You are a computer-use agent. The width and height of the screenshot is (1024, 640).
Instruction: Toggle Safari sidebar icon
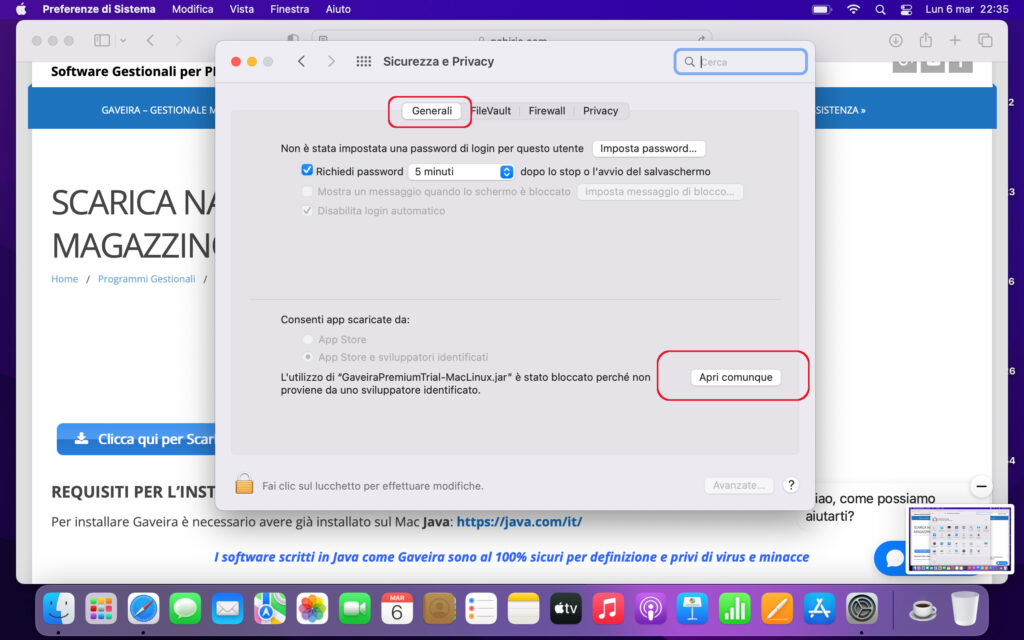tap(102, 40)
